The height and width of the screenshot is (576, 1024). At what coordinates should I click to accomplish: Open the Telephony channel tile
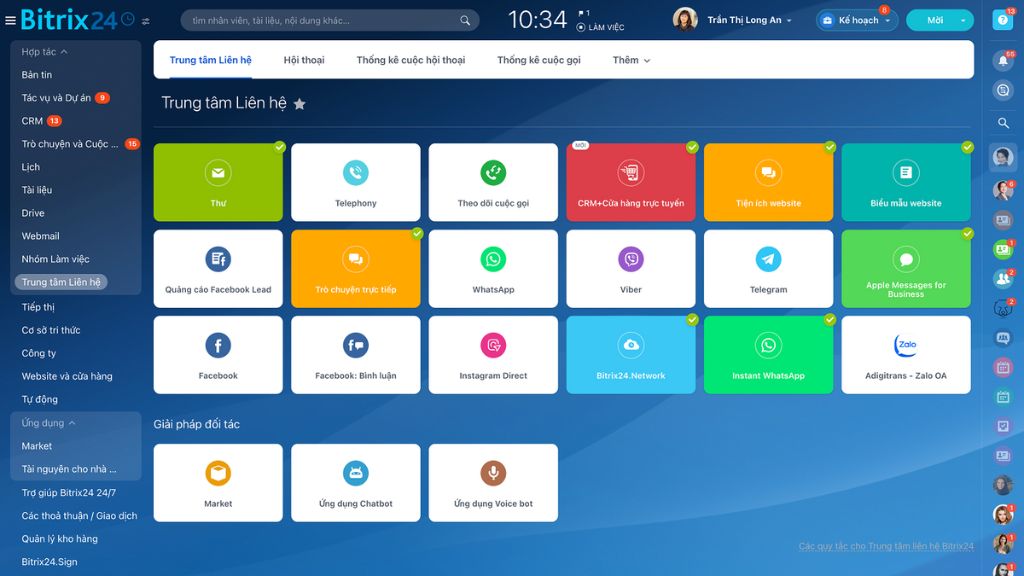tap(356, 182)
